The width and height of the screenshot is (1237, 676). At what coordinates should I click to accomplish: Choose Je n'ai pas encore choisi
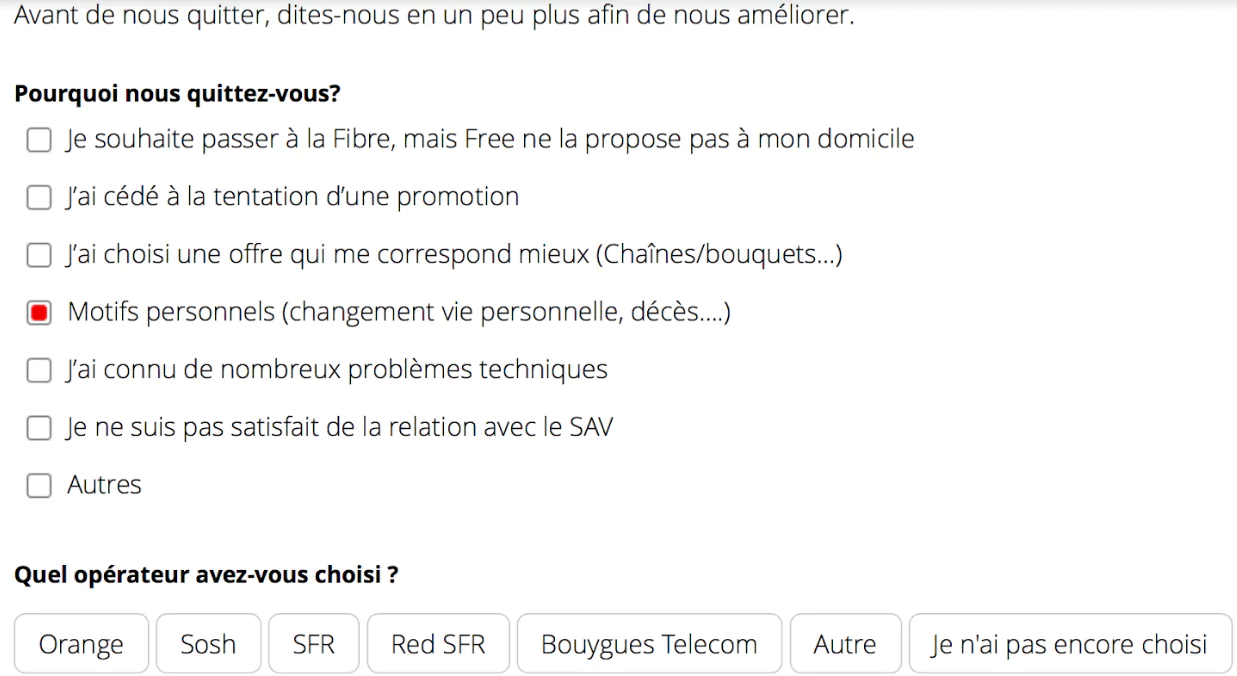coord(1069,645)
